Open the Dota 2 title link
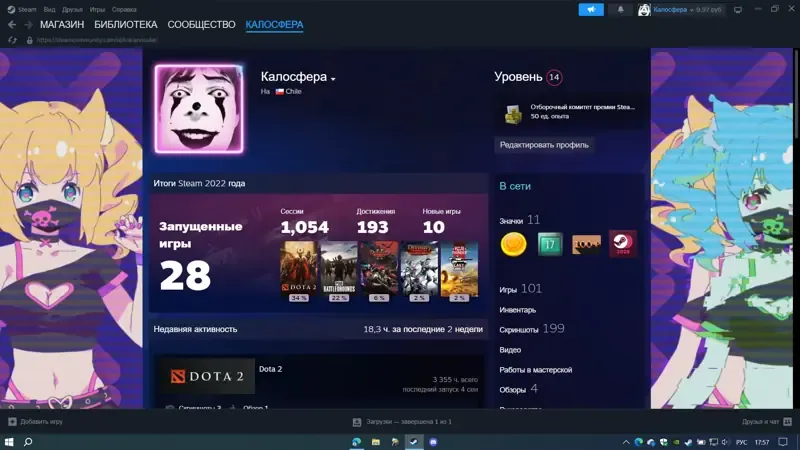The width and height of the screenshot is (800, 450). point(270,369)
